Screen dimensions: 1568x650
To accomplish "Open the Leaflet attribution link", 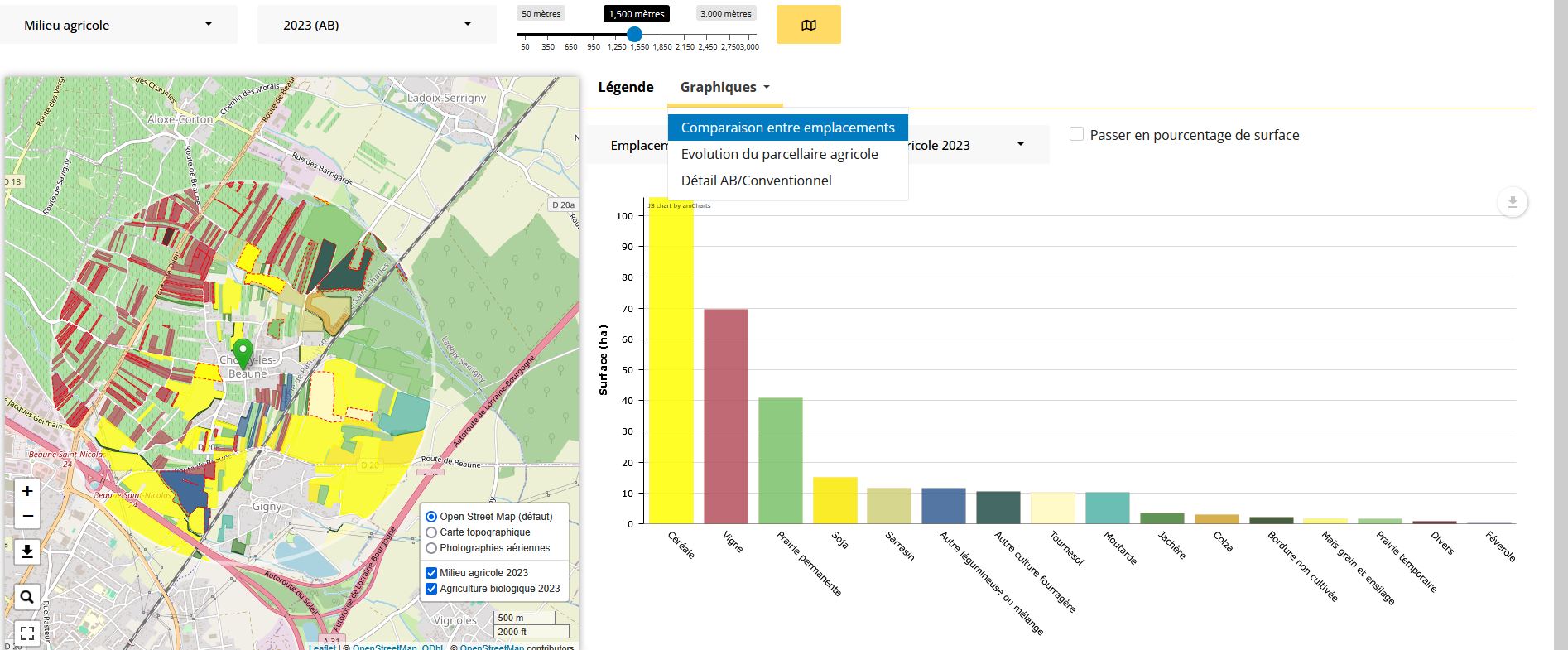I will [x=323, y=647].
